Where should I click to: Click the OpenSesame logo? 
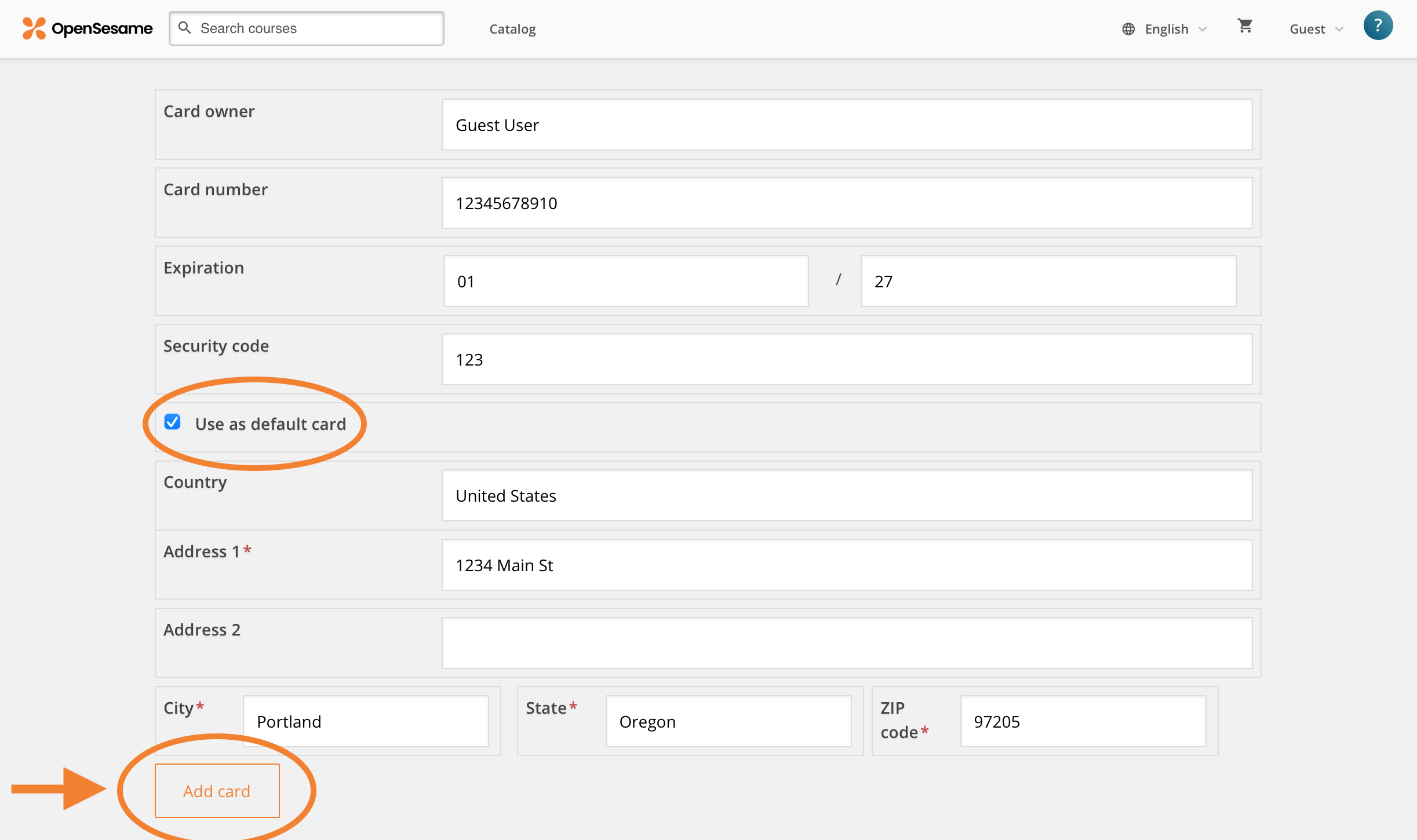click(x=87, y=28)
